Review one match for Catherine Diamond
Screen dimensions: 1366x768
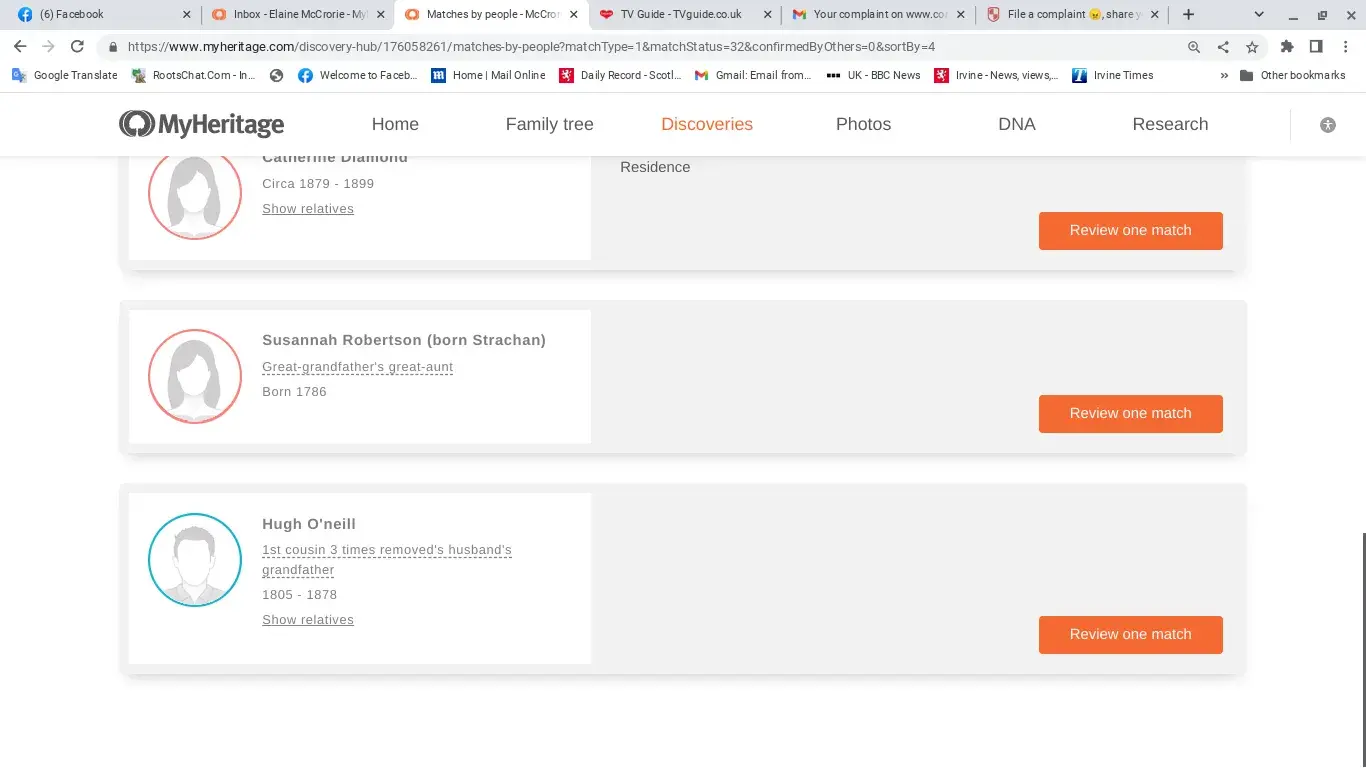coord(1130,231)
